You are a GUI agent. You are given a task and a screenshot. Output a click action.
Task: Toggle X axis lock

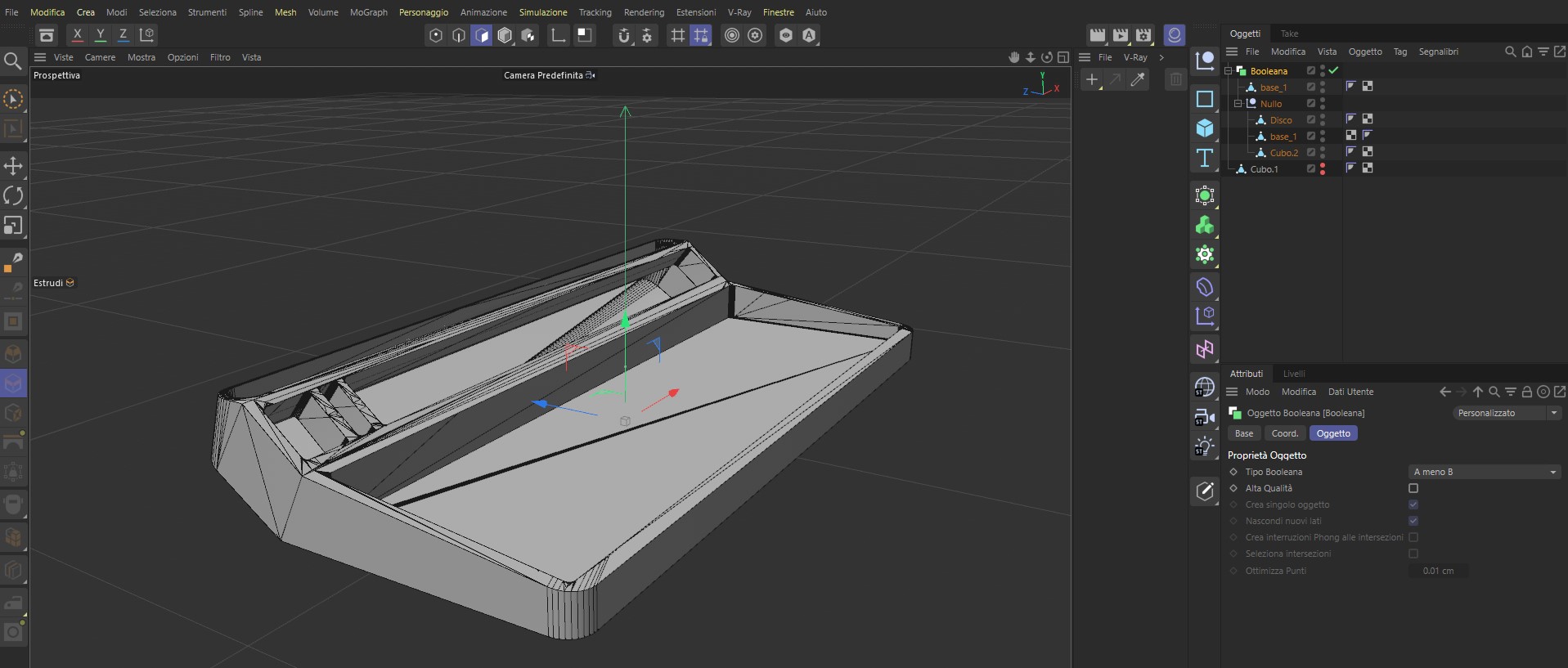(77, 35)
